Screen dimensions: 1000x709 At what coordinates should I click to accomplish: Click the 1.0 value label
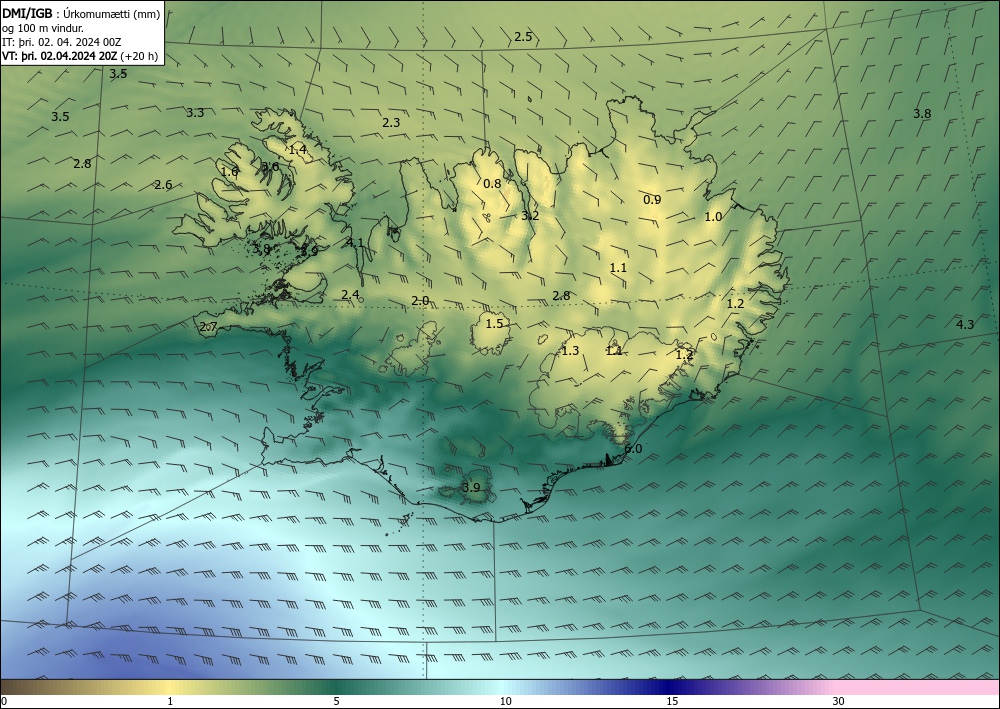(713, 217)
